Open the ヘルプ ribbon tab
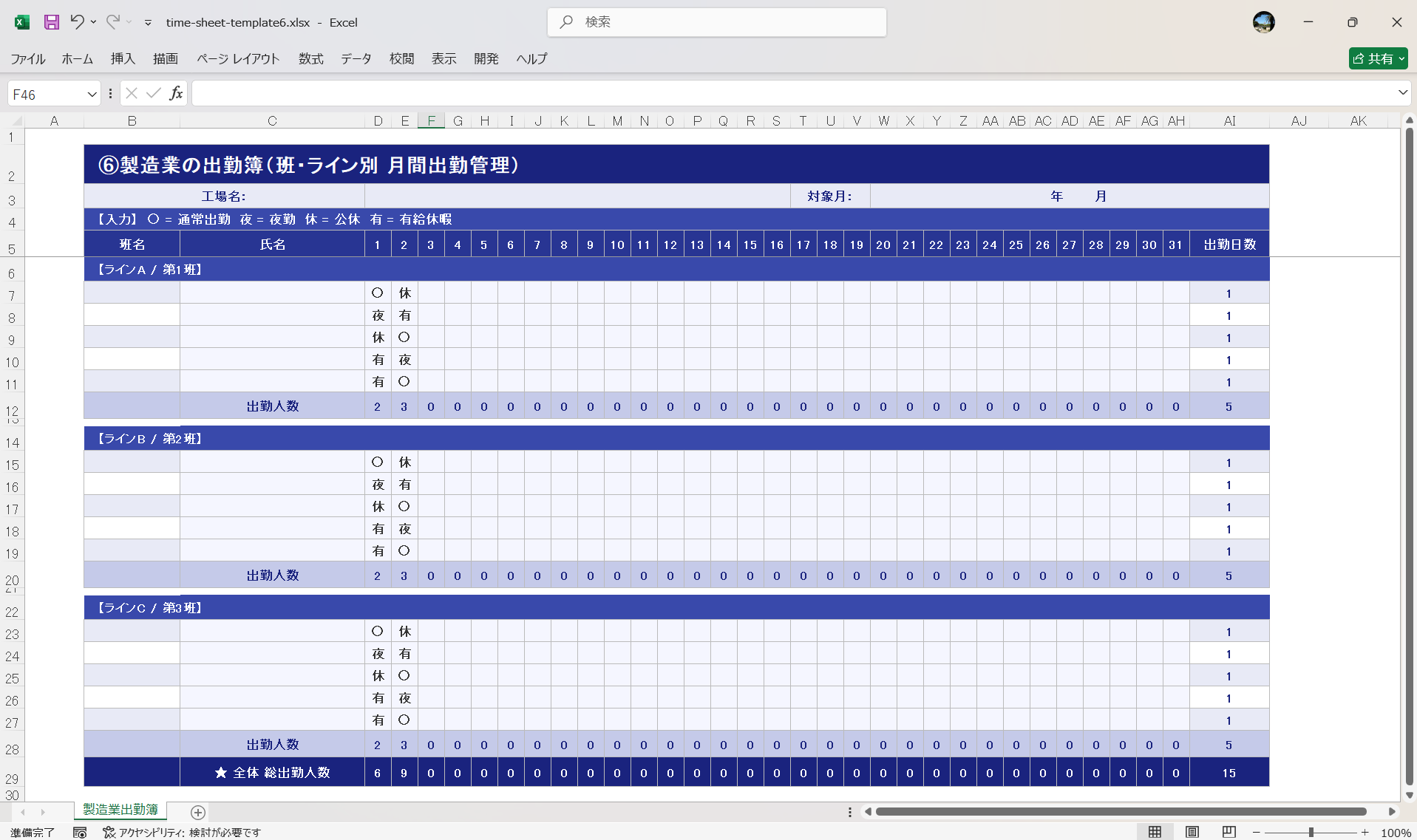 click(x=531, y=59)
